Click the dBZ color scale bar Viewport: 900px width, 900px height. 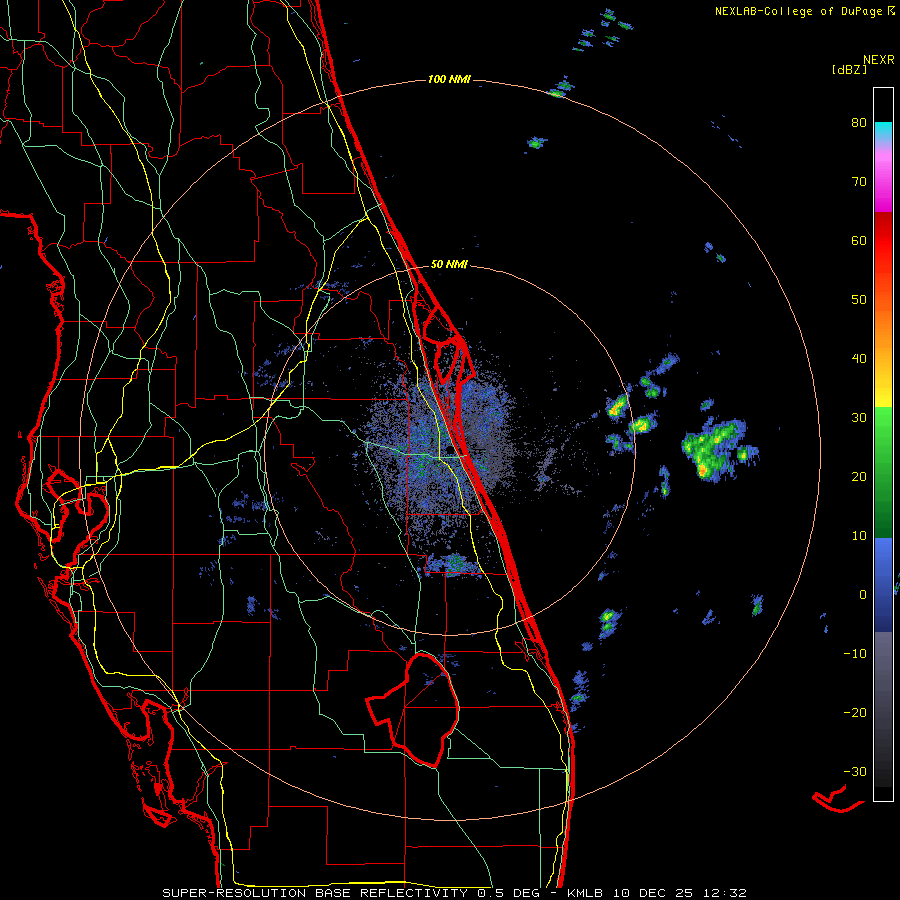(883, 444)
